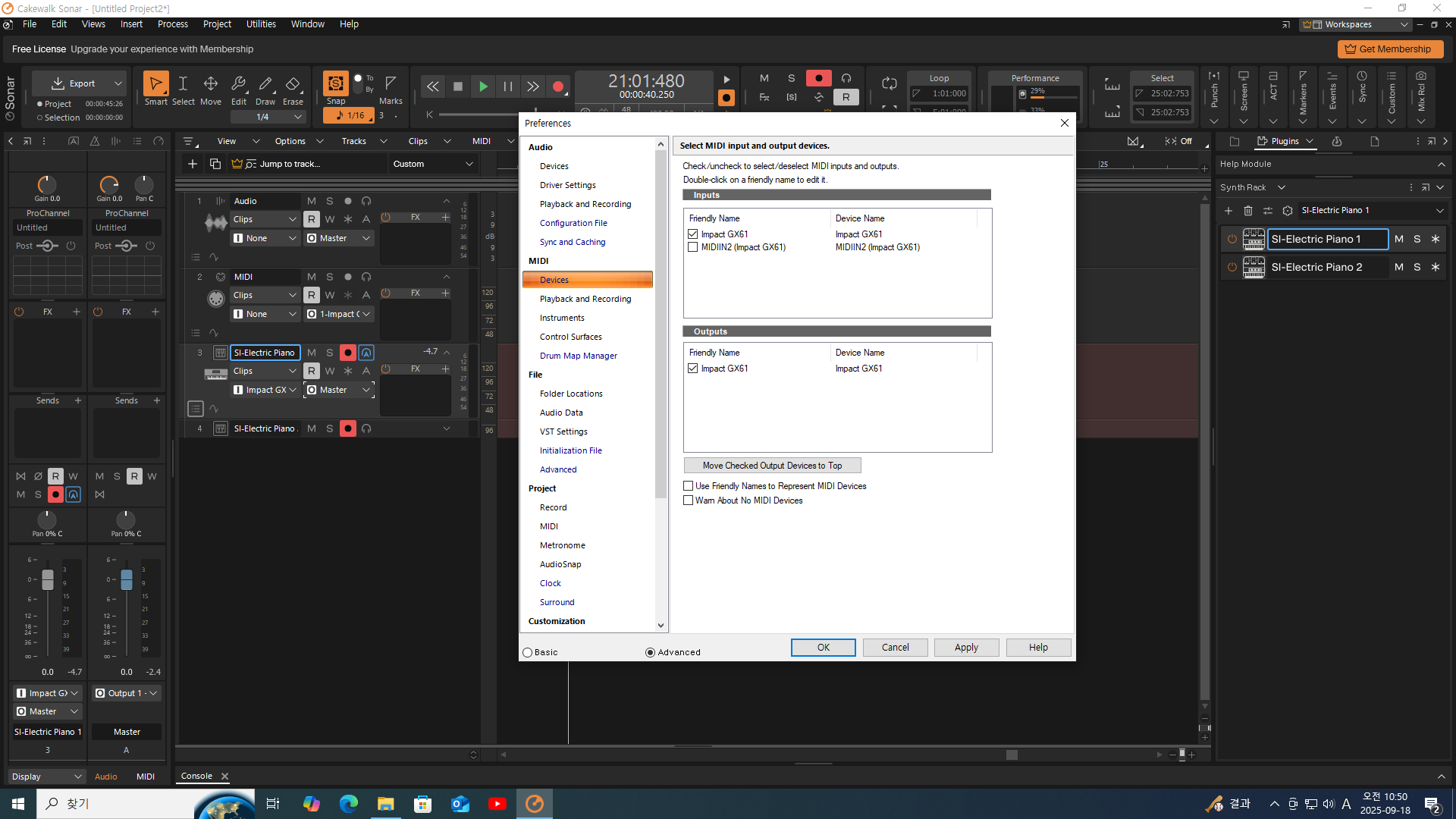Viewport: 1456px width, 819px height.
Task: Insert synth with Synth Rack plus icon
Action: pyautogui.click(x=1228, y=211)
